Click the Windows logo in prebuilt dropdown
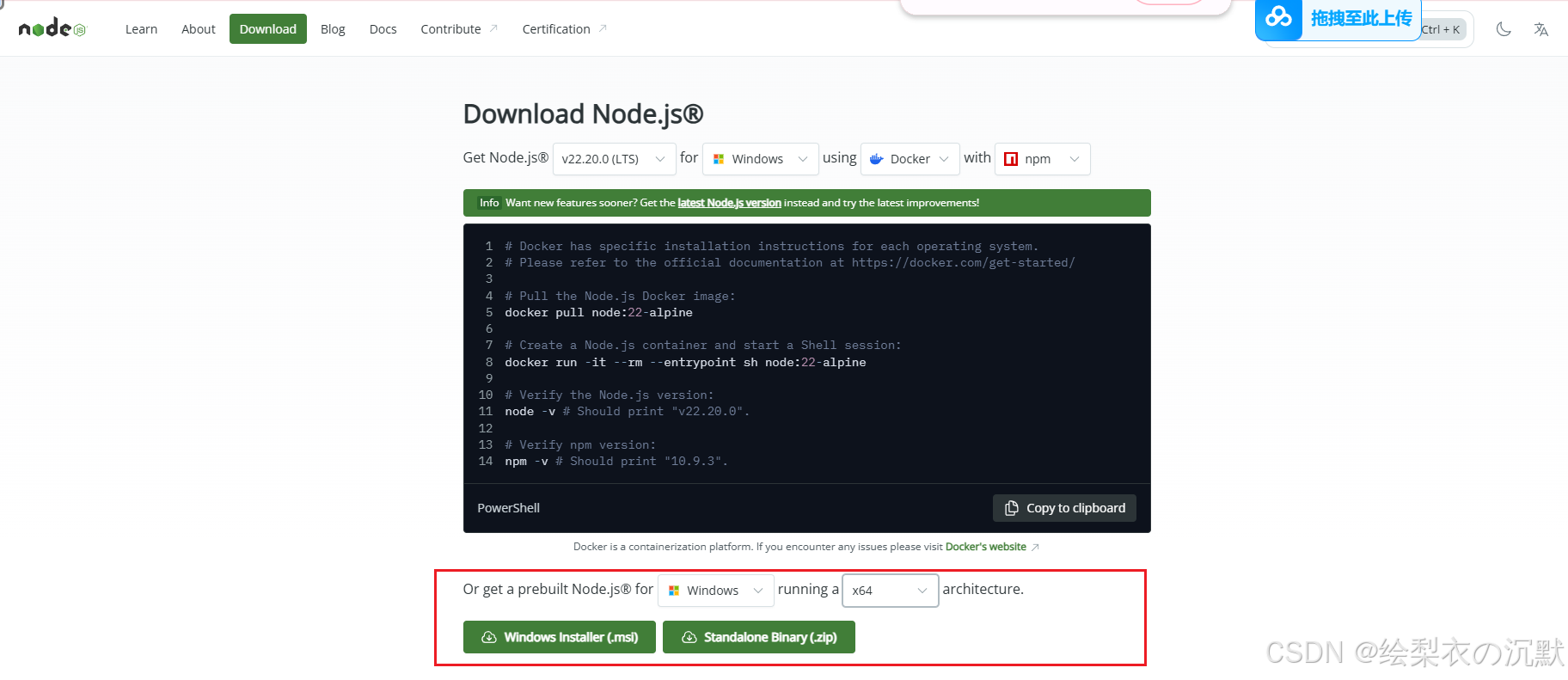Screen dimensions: 1568x680 coord(674,591)
